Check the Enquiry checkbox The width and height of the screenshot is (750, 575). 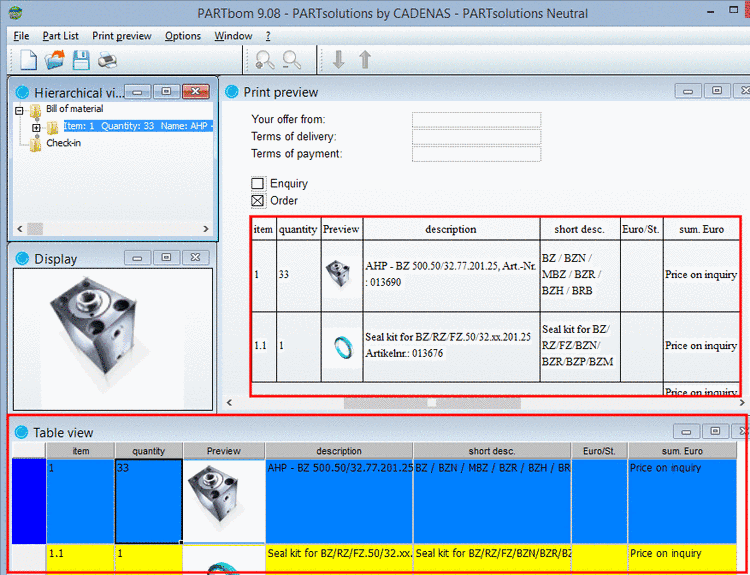pyautogui.click(x=257, y=183)
